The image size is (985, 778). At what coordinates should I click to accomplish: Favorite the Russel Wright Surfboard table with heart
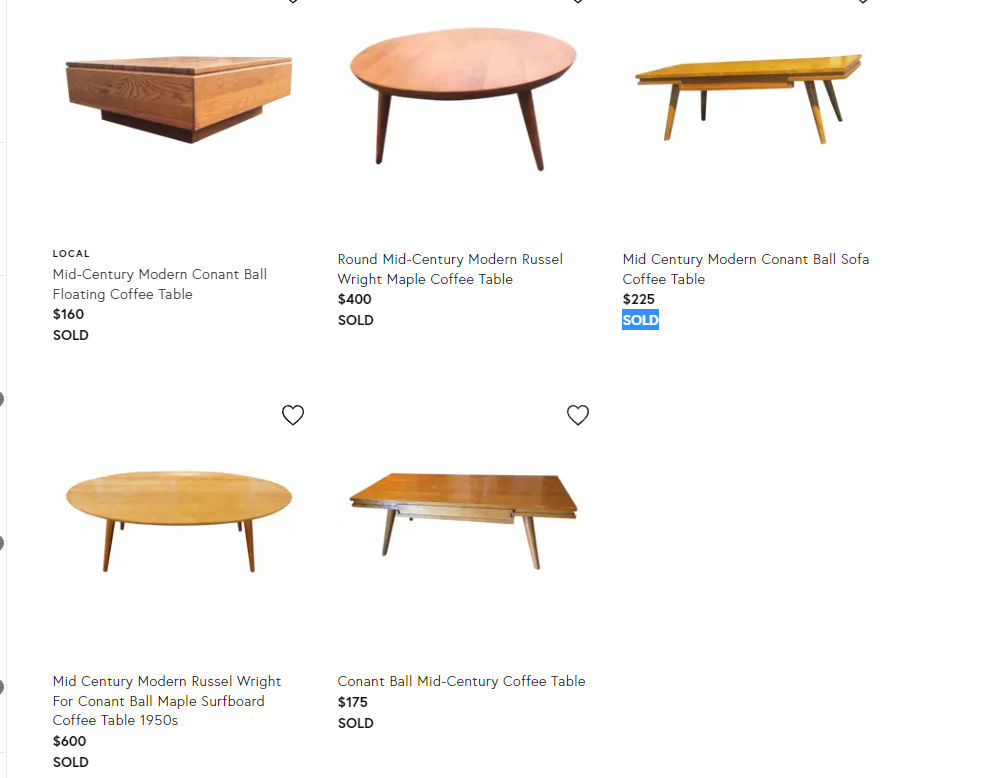[292, 415]
